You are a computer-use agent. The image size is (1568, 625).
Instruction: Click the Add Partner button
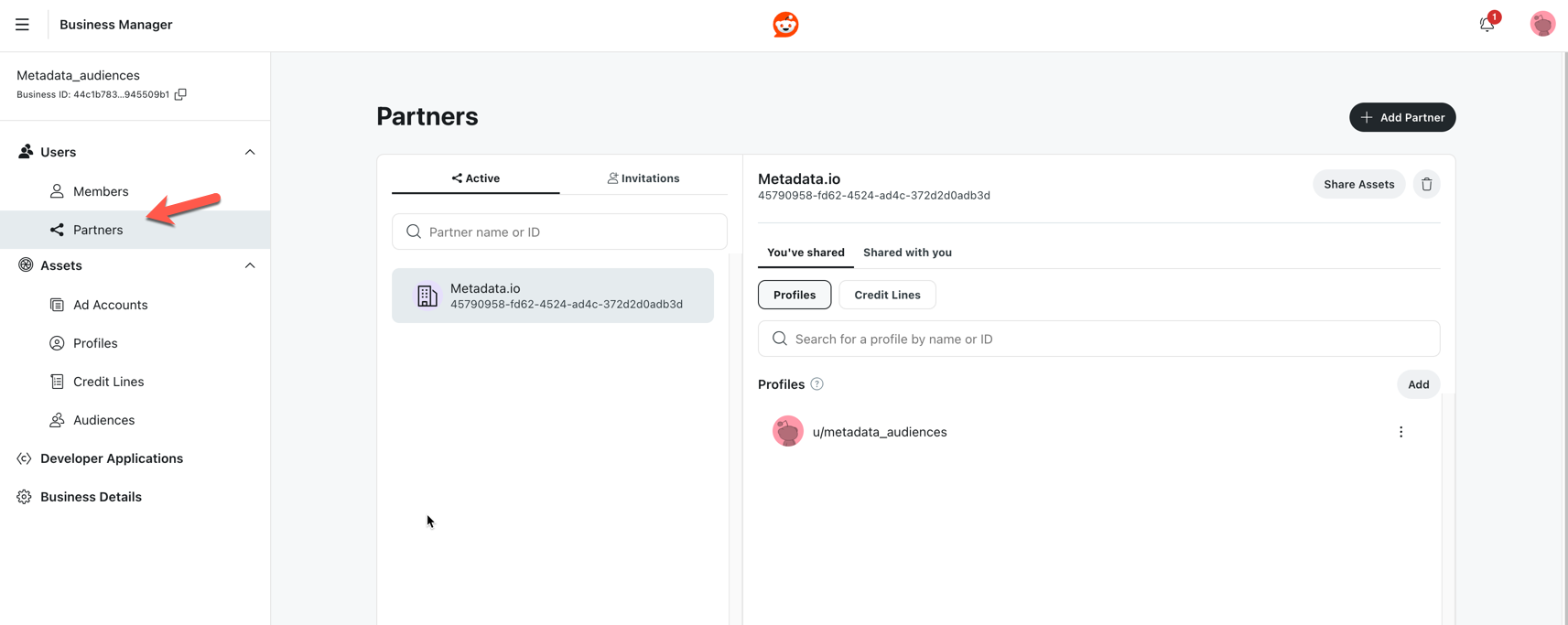tap(1402, 117)
